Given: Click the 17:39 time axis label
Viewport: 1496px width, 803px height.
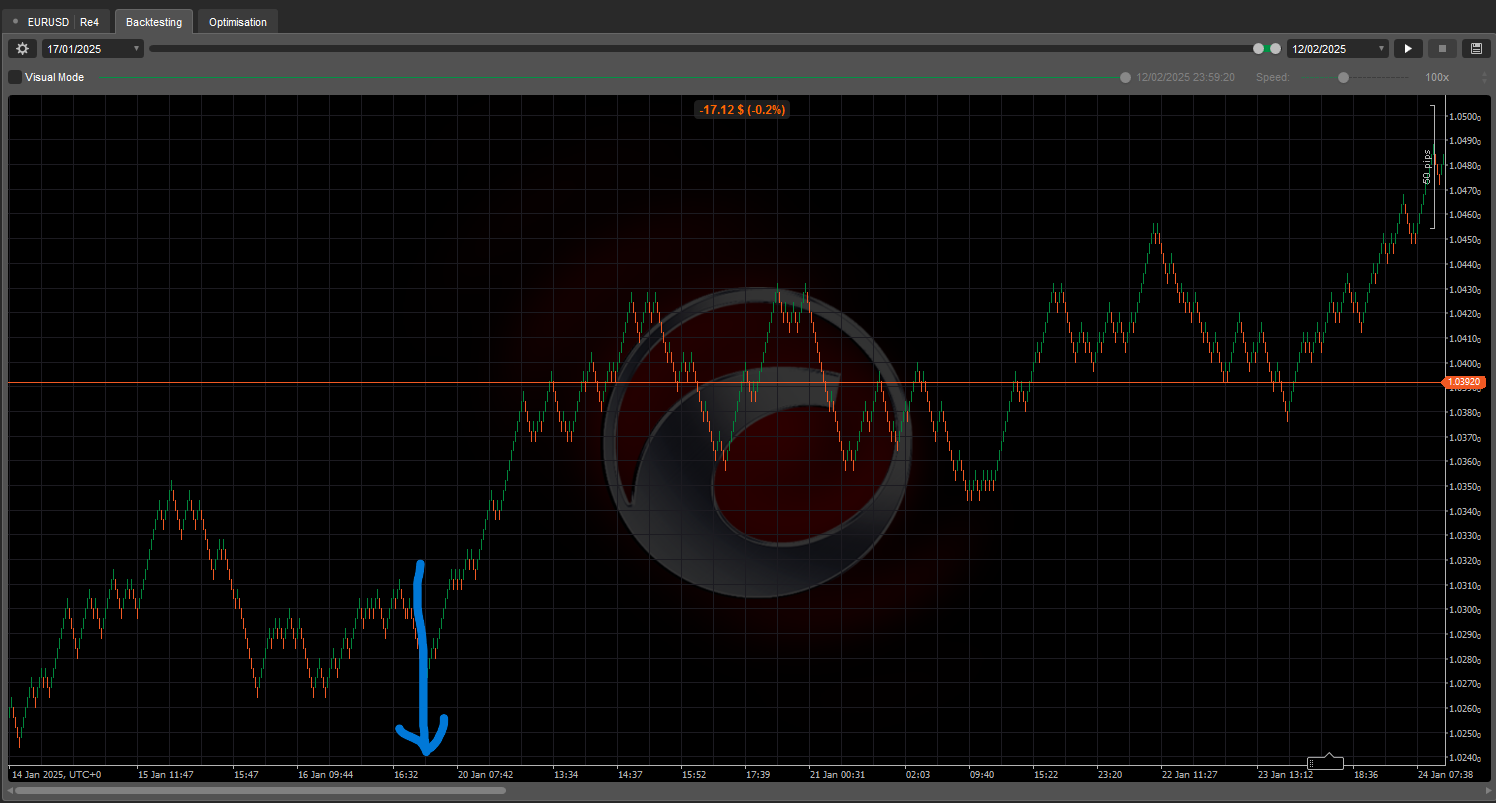Looking at the screenshot, I should [758, 774].
